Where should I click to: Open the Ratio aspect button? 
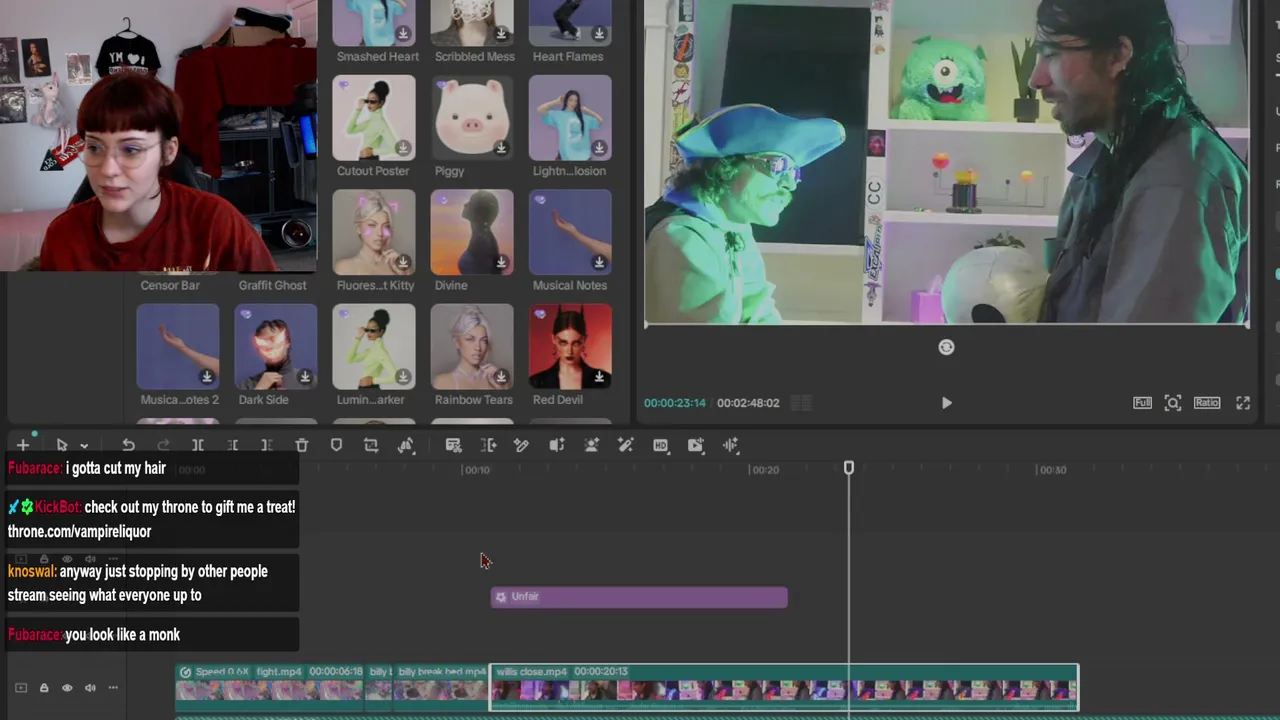tap(1207, 403)
